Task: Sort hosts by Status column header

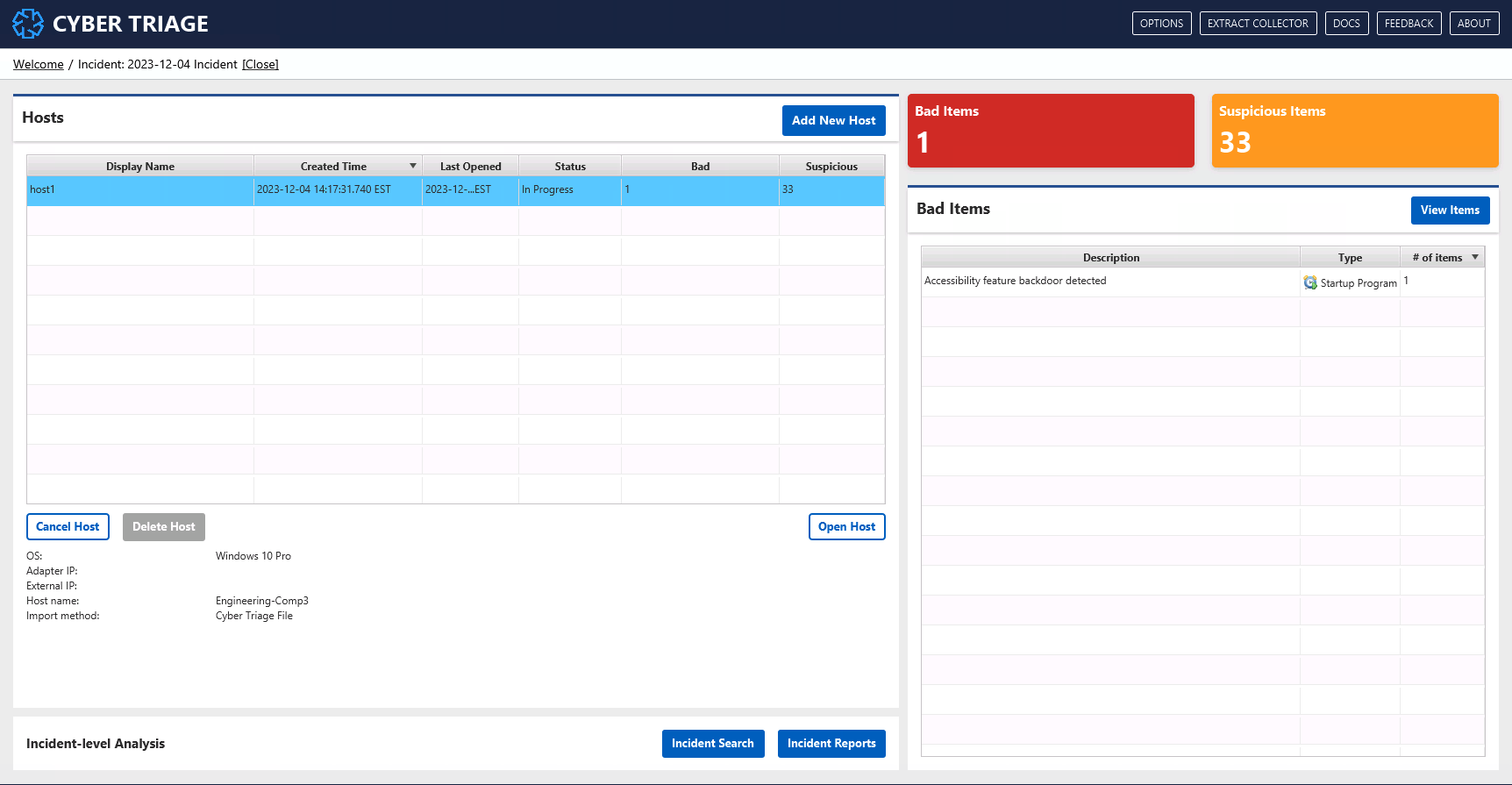Action: point(570,166)
